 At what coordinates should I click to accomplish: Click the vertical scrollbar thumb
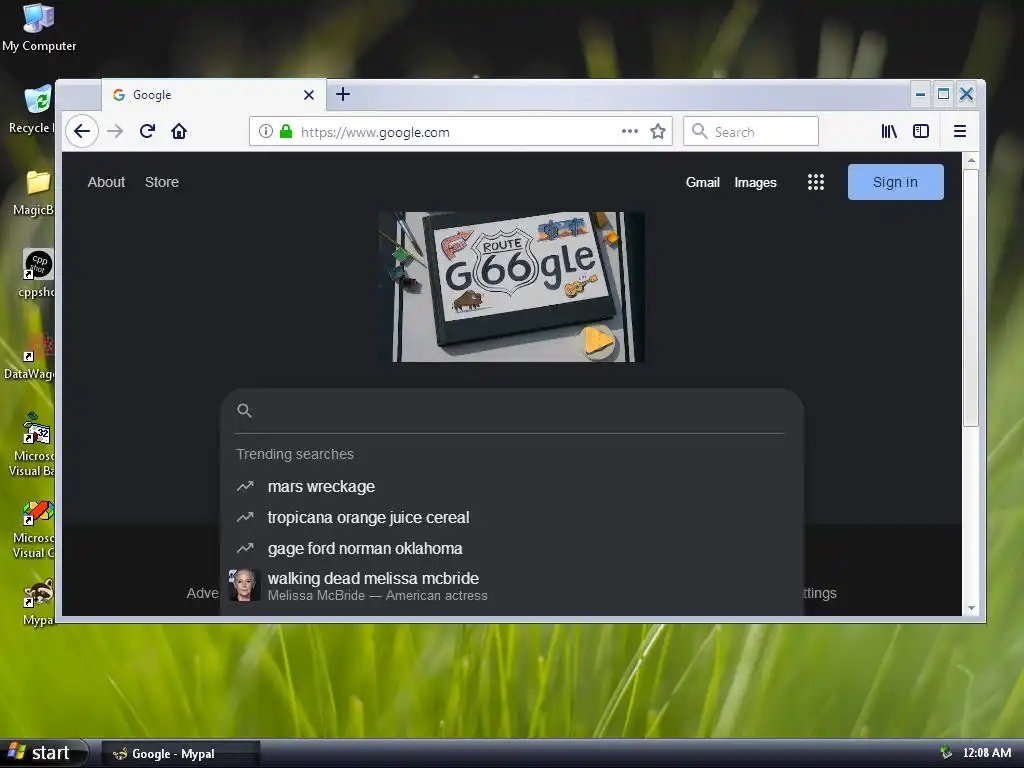971,298
